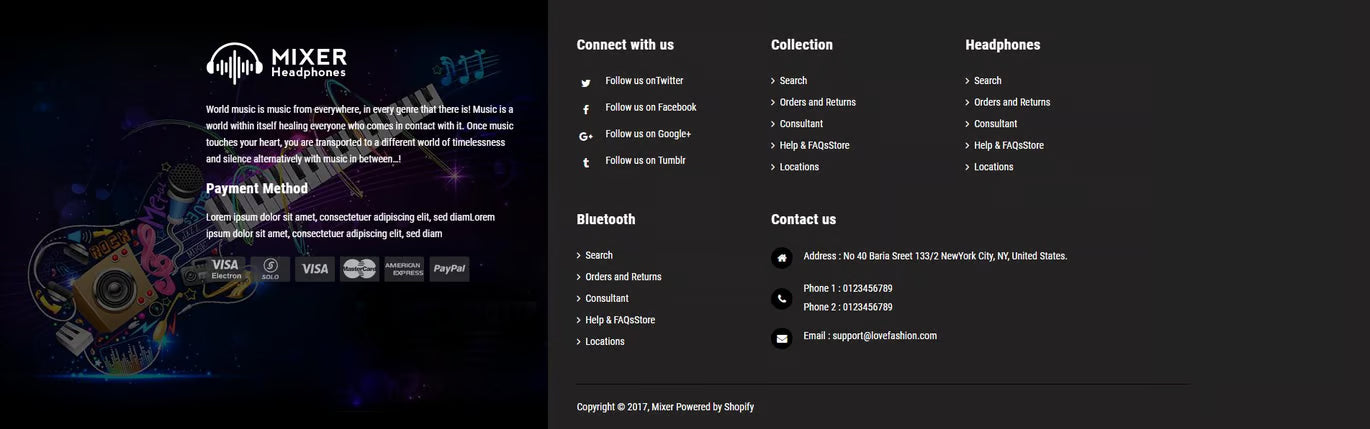Click the Google+ icon
The width and height of the screenshot is (1370, 429).
coord(586,136)
